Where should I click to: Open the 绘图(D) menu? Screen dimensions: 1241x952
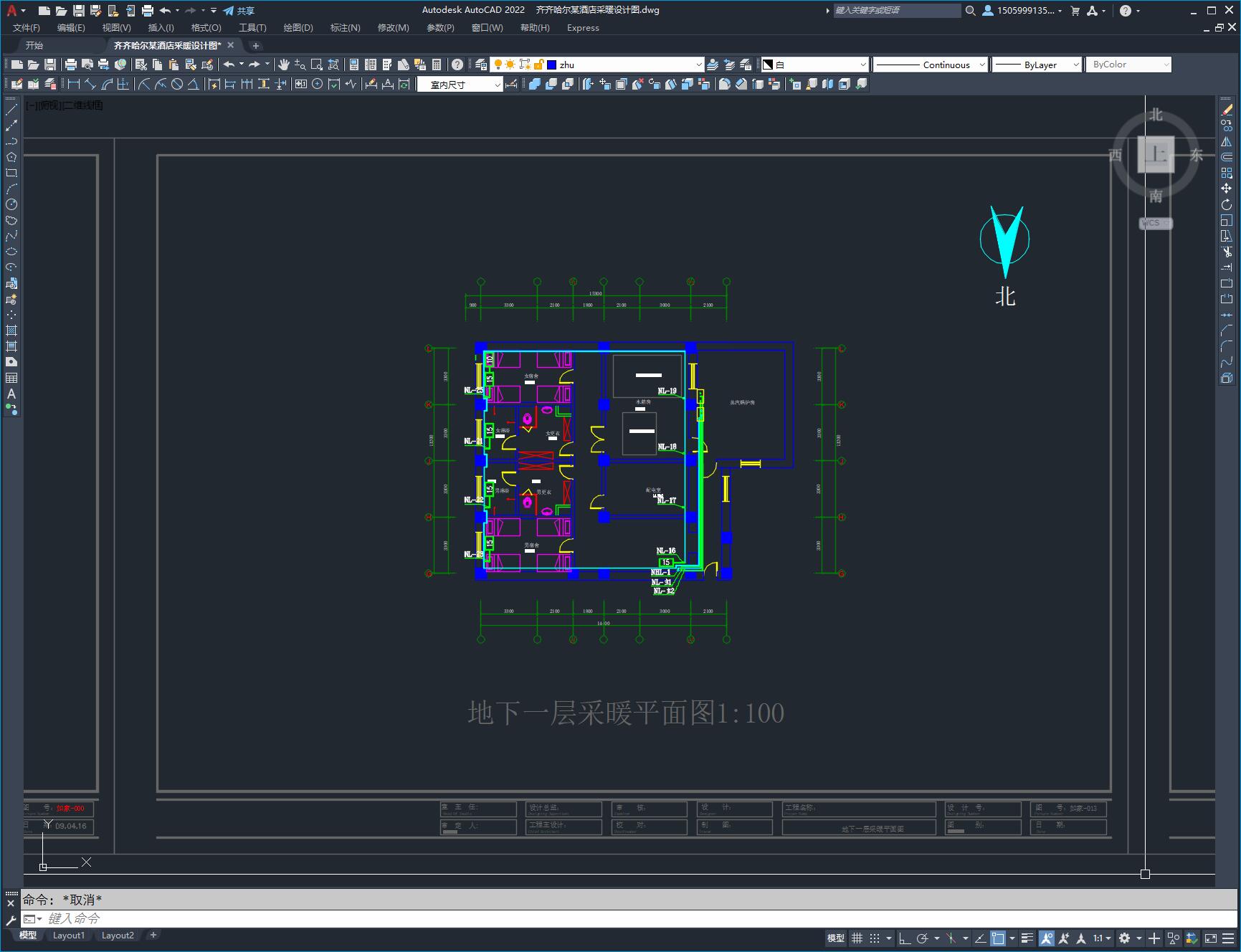298,27
